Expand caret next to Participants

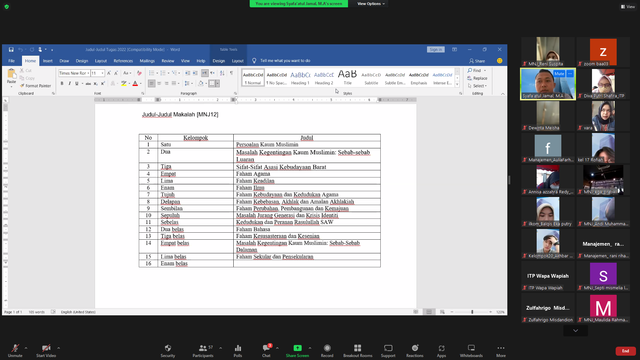tap(220, 348)
